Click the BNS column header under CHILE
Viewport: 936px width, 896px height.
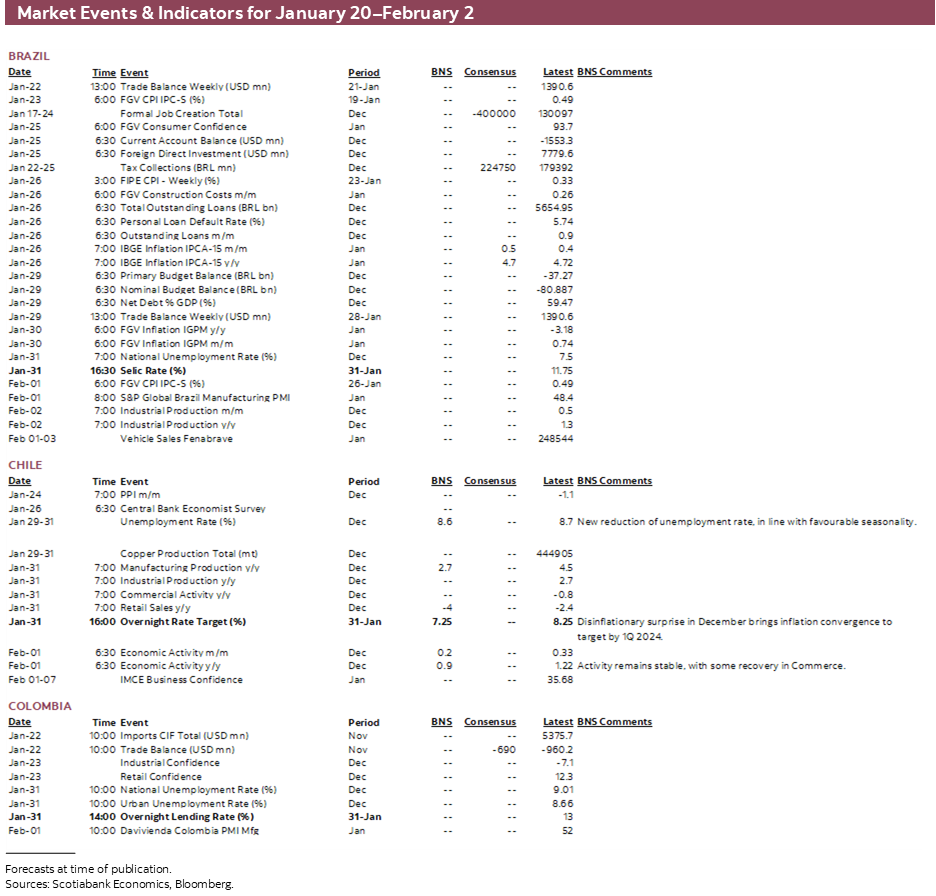click(x=441, y=480)
